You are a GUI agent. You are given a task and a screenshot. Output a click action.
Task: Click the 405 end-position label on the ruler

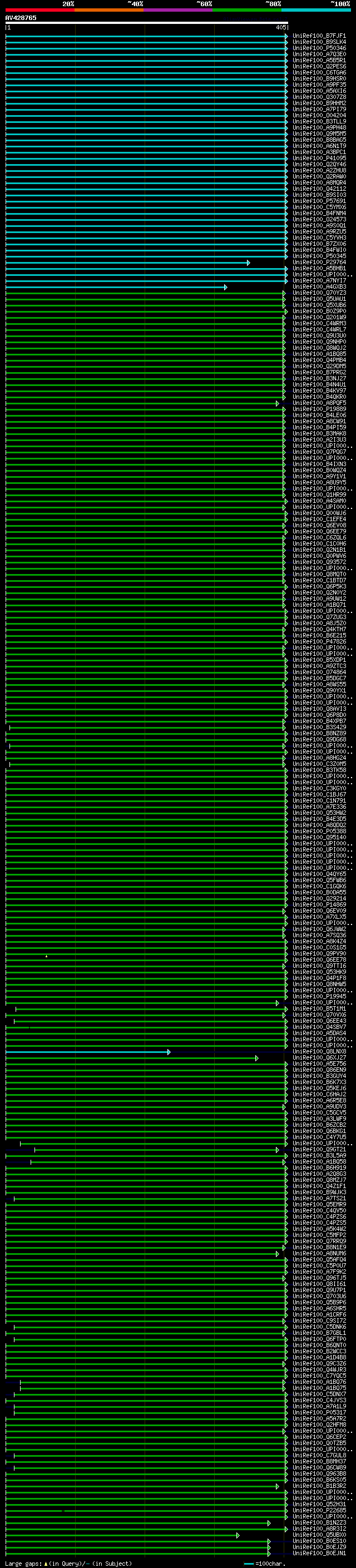click(x=280, y=27)
